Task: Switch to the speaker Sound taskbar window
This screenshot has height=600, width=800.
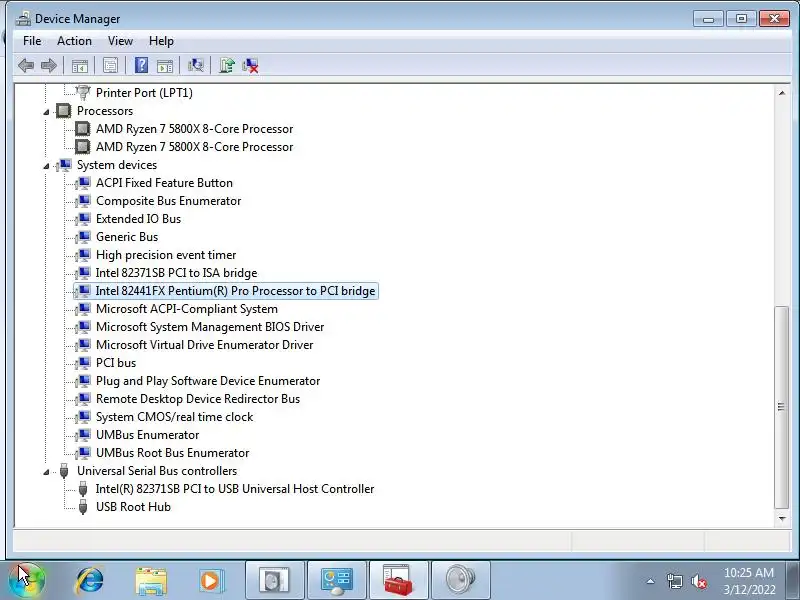Action: click(x=460, y=580)
